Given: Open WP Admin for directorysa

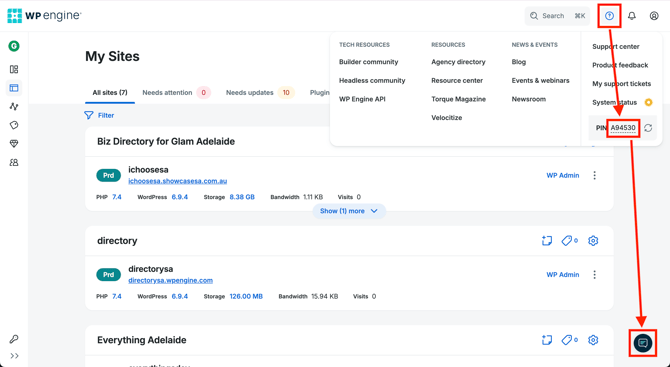Looking at the screenshot, I should point(563,275).
